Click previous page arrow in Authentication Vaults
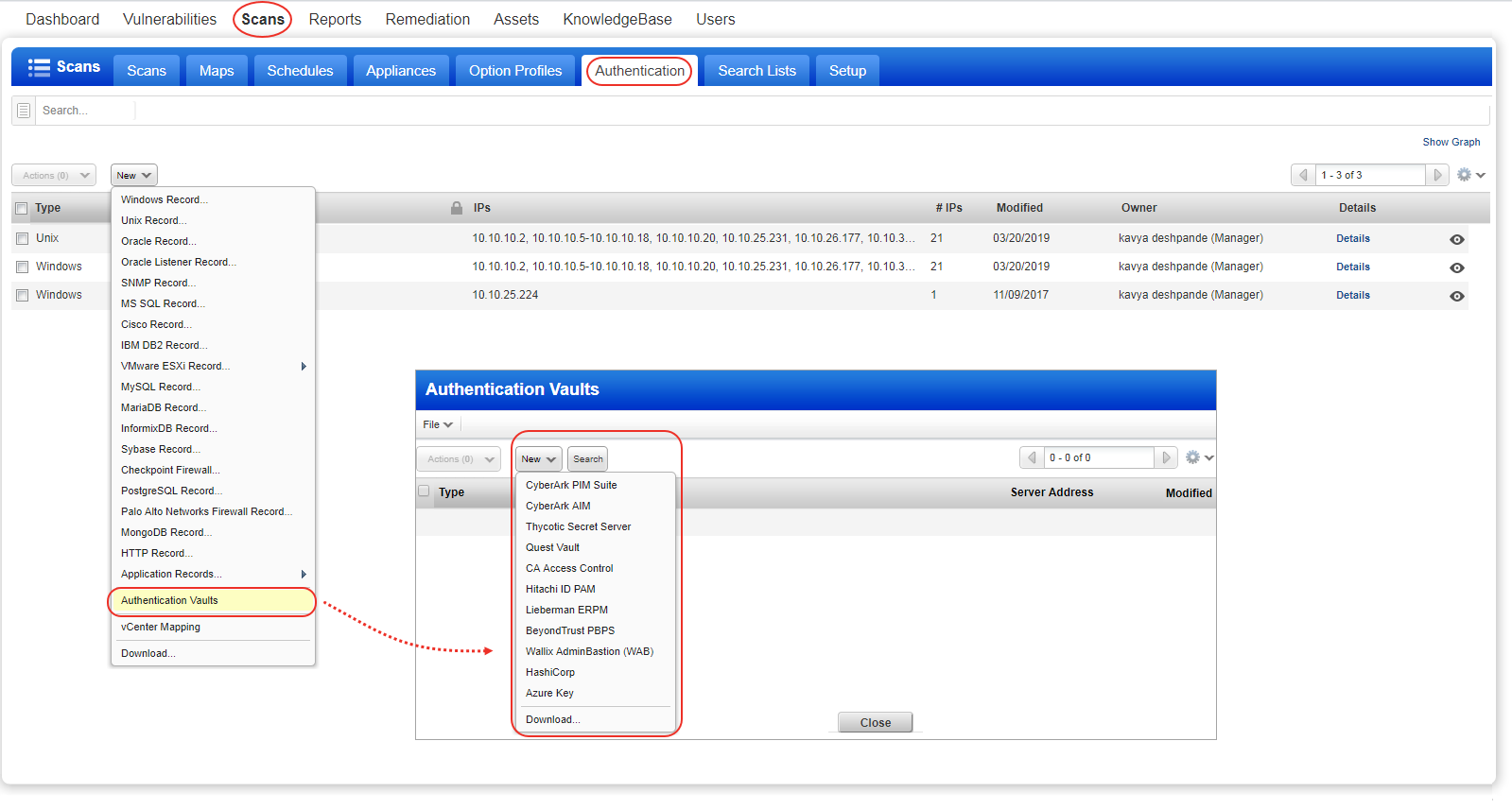 (1032, 457)
